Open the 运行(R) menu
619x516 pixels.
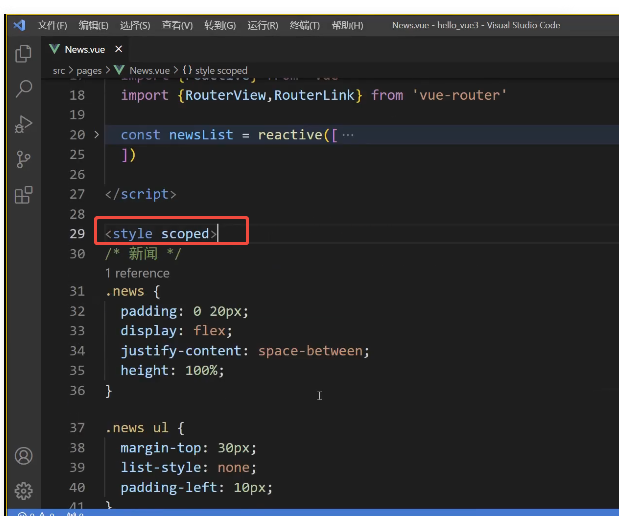click(x=263, y=26)
